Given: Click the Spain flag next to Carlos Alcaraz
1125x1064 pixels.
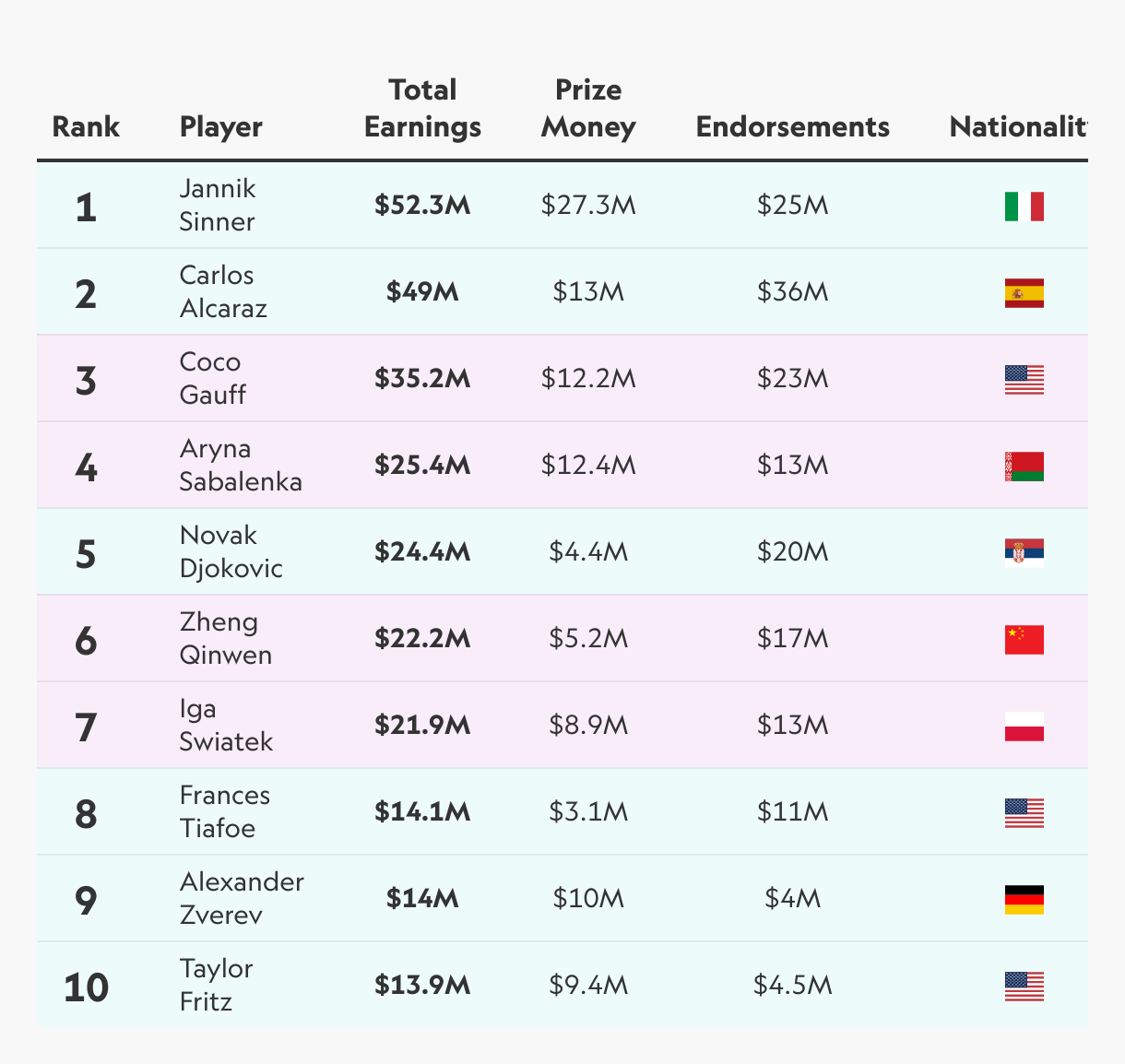Looking at the screenshot, I should click(1024, 293).
